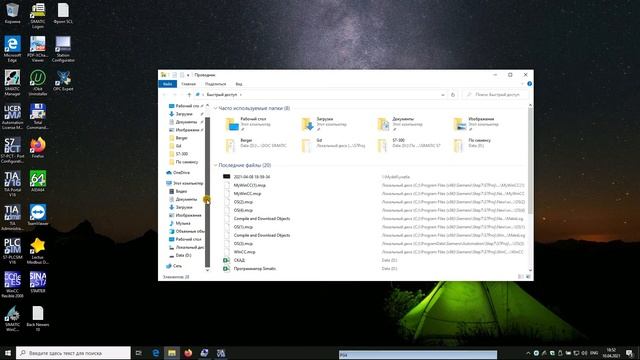Viewport: 640px width, 360px height.
Task: Switch to the Вид ribbon tab
Action: point(239,84)
